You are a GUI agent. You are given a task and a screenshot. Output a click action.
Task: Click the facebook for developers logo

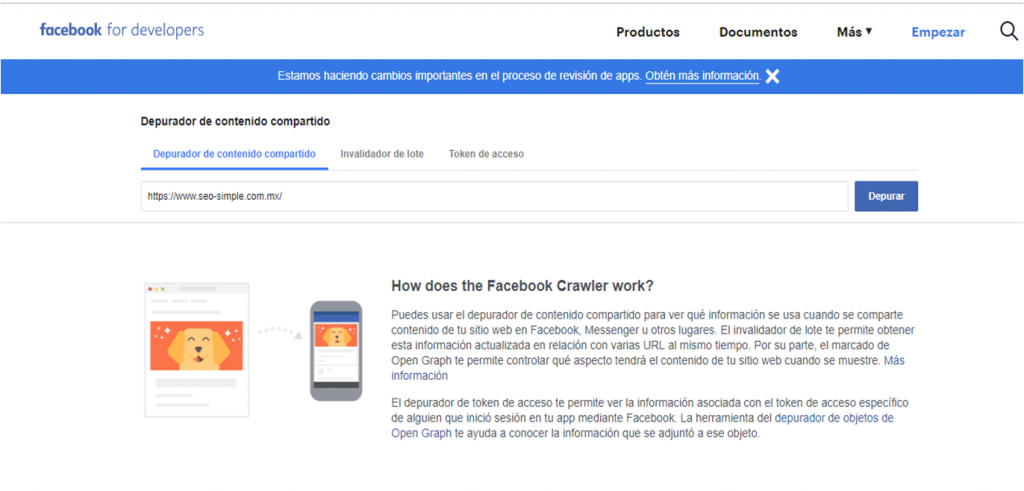[121, 30]
